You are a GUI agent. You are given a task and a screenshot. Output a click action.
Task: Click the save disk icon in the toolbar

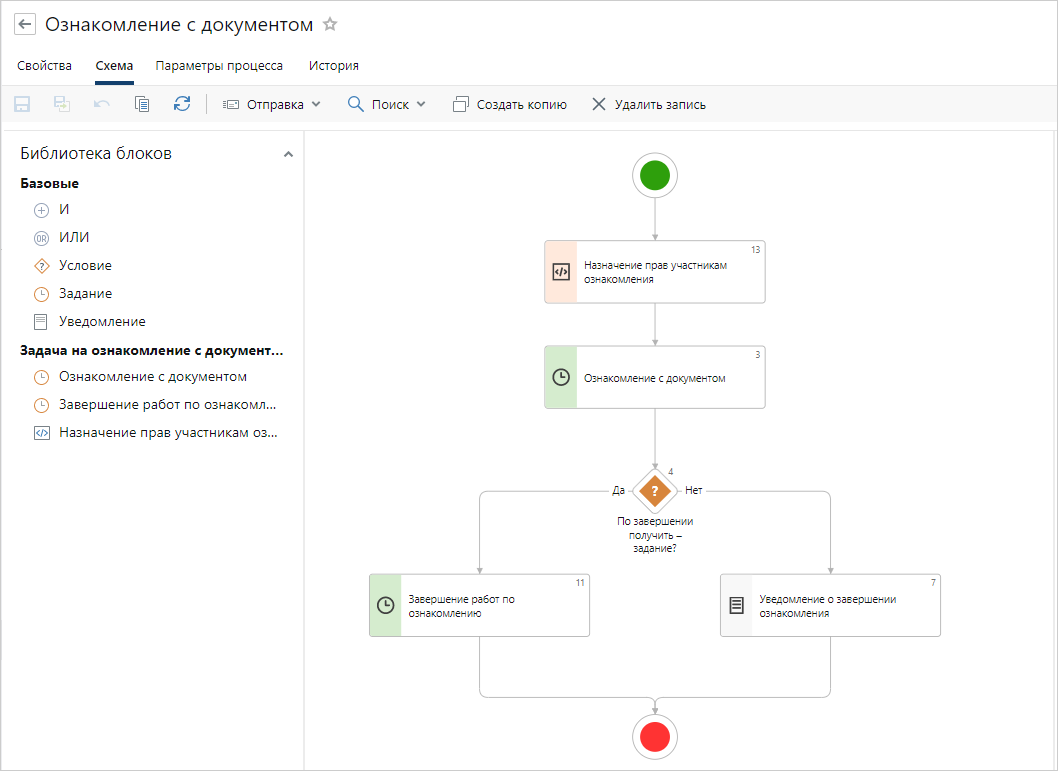(x=22, y=104)
